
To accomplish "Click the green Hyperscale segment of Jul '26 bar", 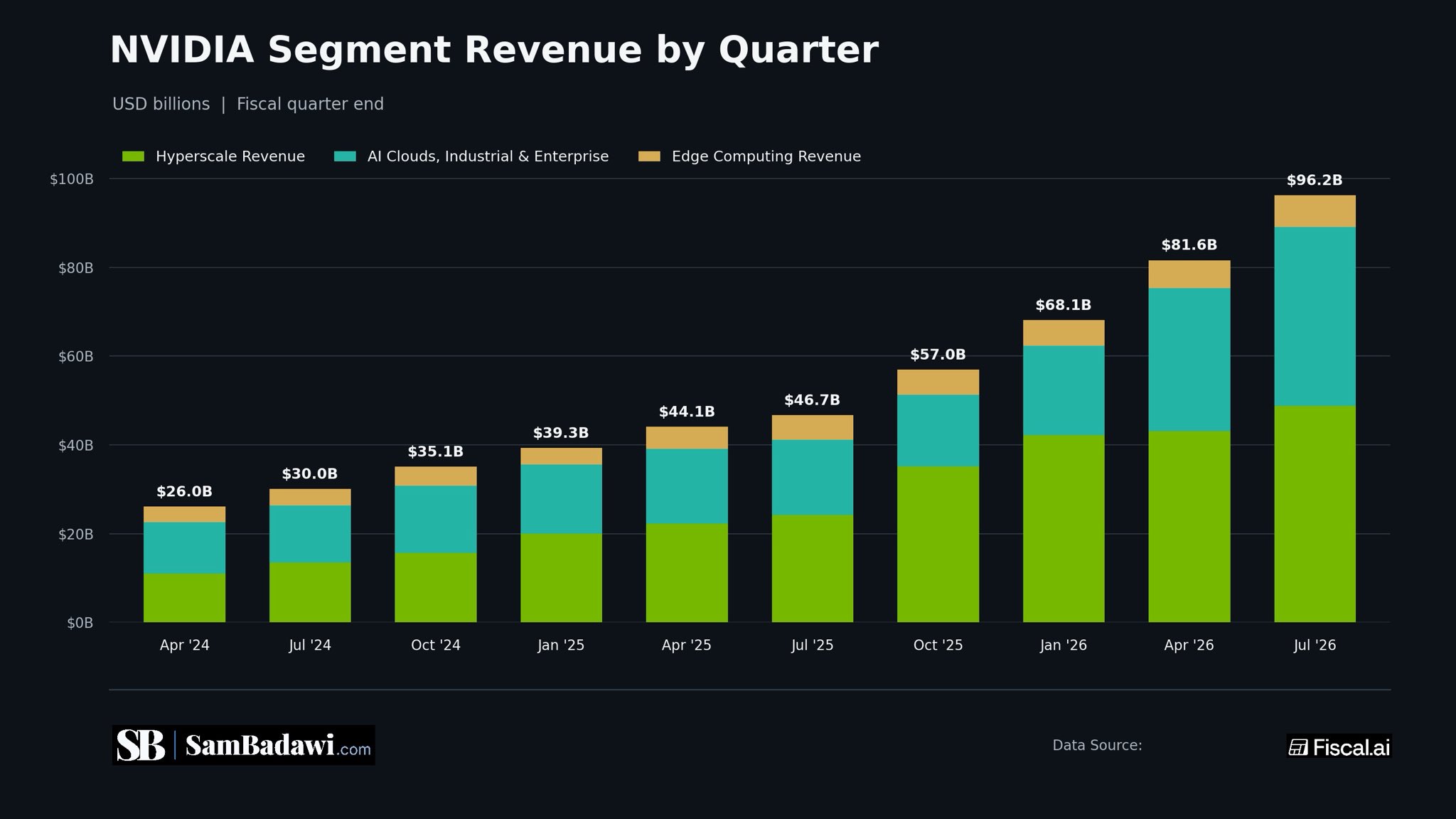I will click(1315, 514).
